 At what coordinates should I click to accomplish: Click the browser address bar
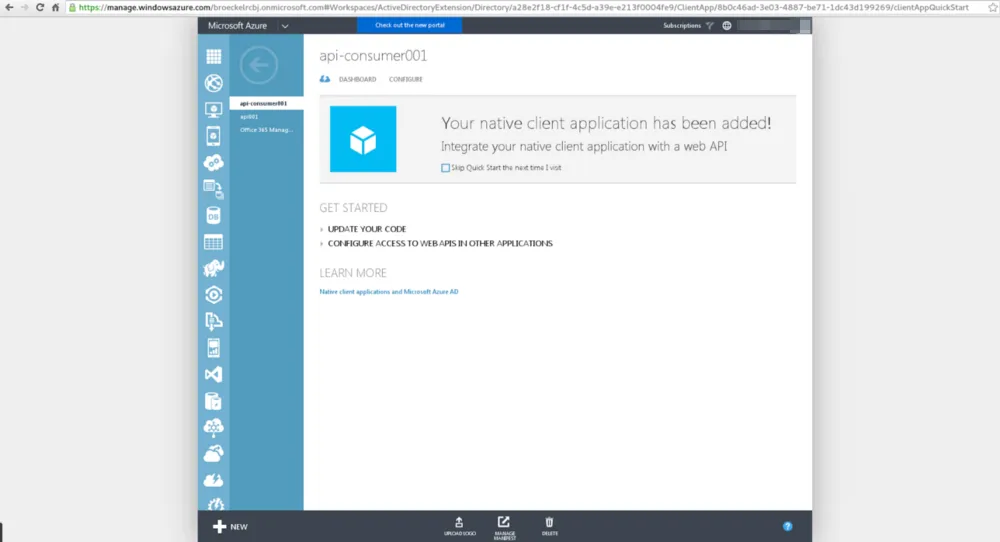tap(525, 8)
